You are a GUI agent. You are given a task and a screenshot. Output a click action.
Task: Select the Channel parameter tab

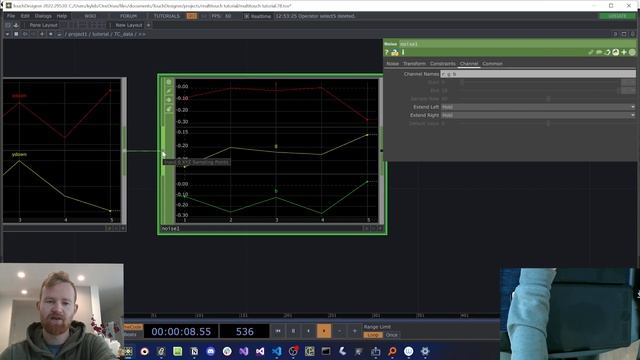point(469,64)
